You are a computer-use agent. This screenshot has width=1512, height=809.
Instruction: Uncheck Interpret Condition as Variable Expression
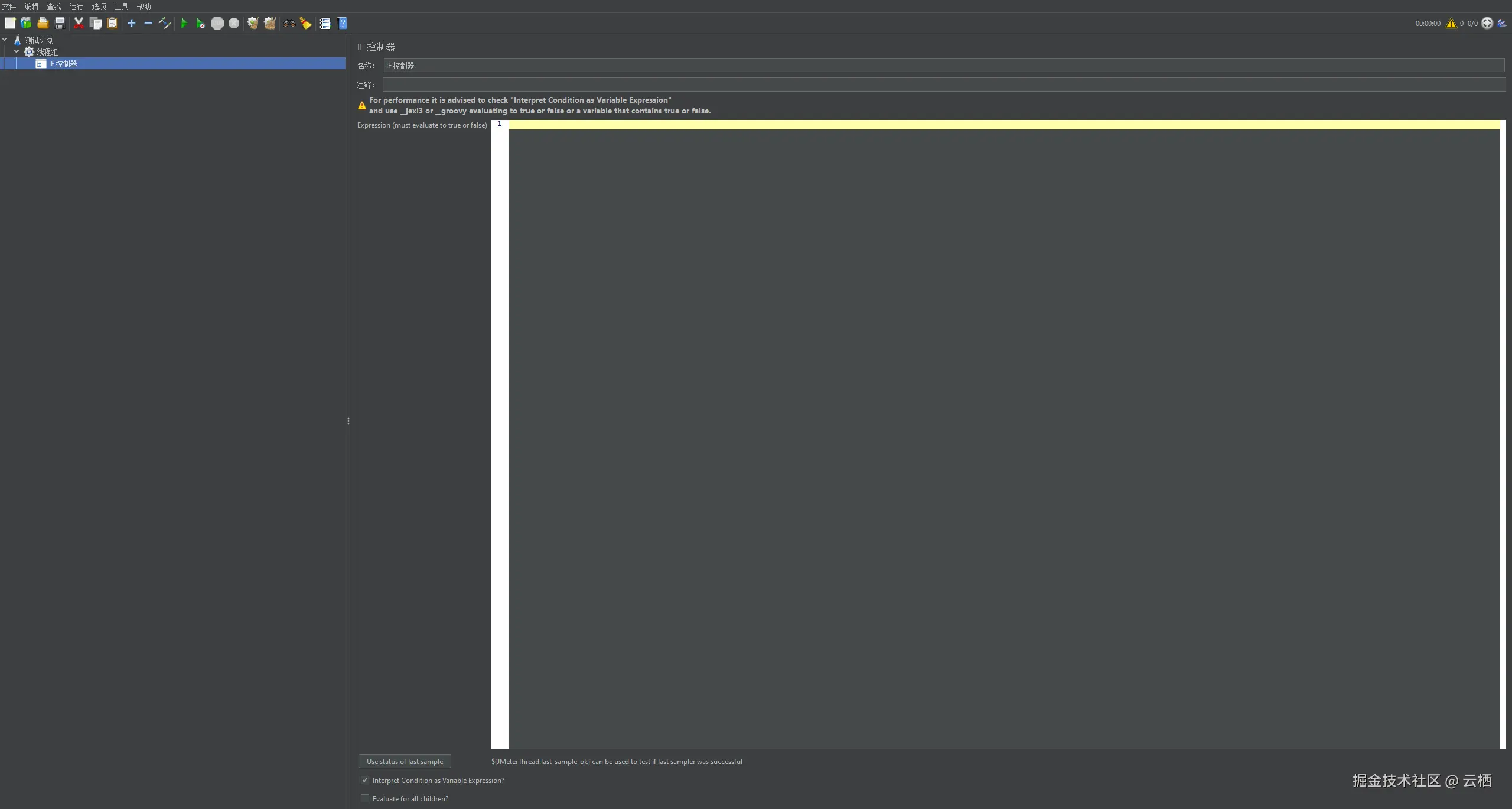click(x=365, y=781)
